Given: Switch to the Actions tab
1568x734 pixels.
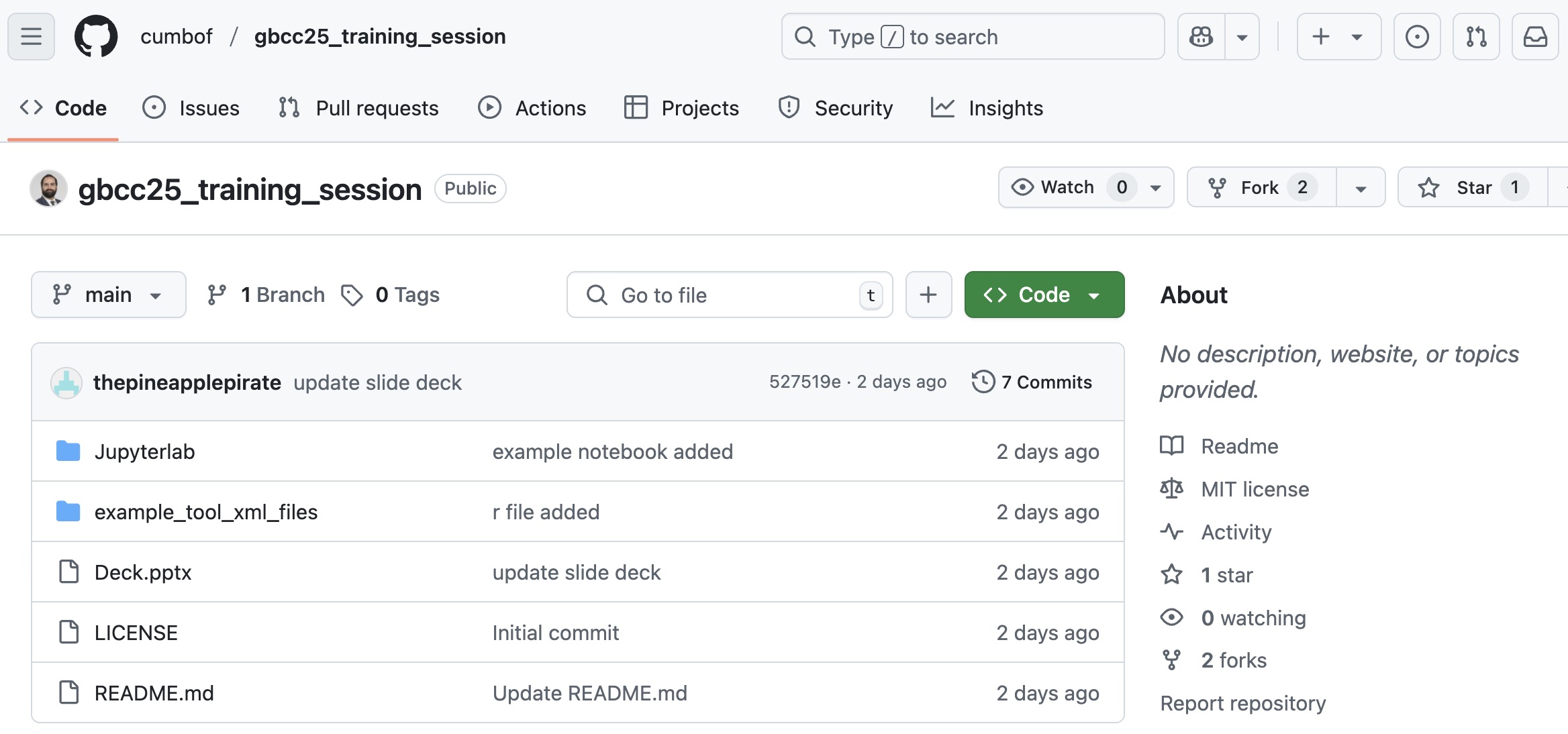Looking at the screenshot, I should click(x=532, y=107).
